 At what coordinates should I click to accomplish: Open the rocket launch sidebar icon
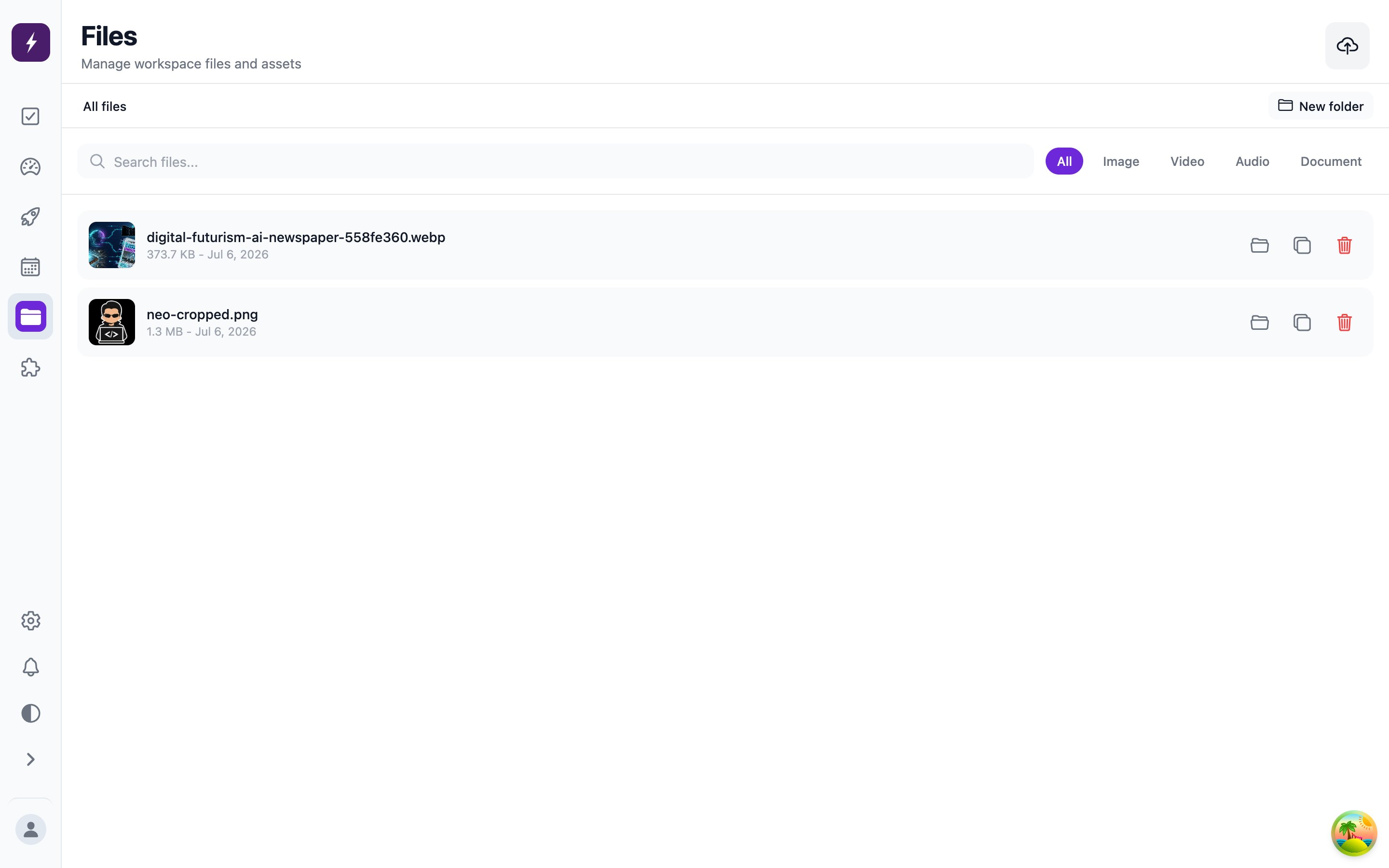pyautogui.click(x=30, y=217)
